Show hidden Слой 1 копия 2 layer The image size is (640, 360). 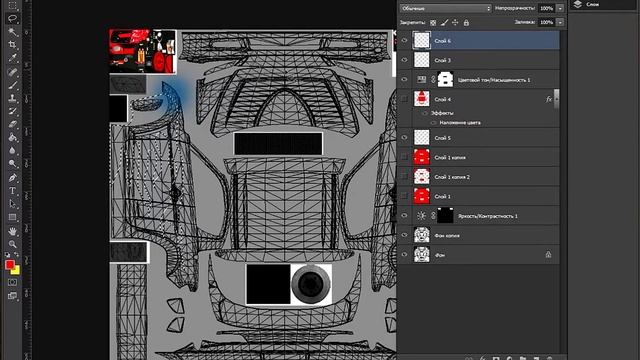404,176
